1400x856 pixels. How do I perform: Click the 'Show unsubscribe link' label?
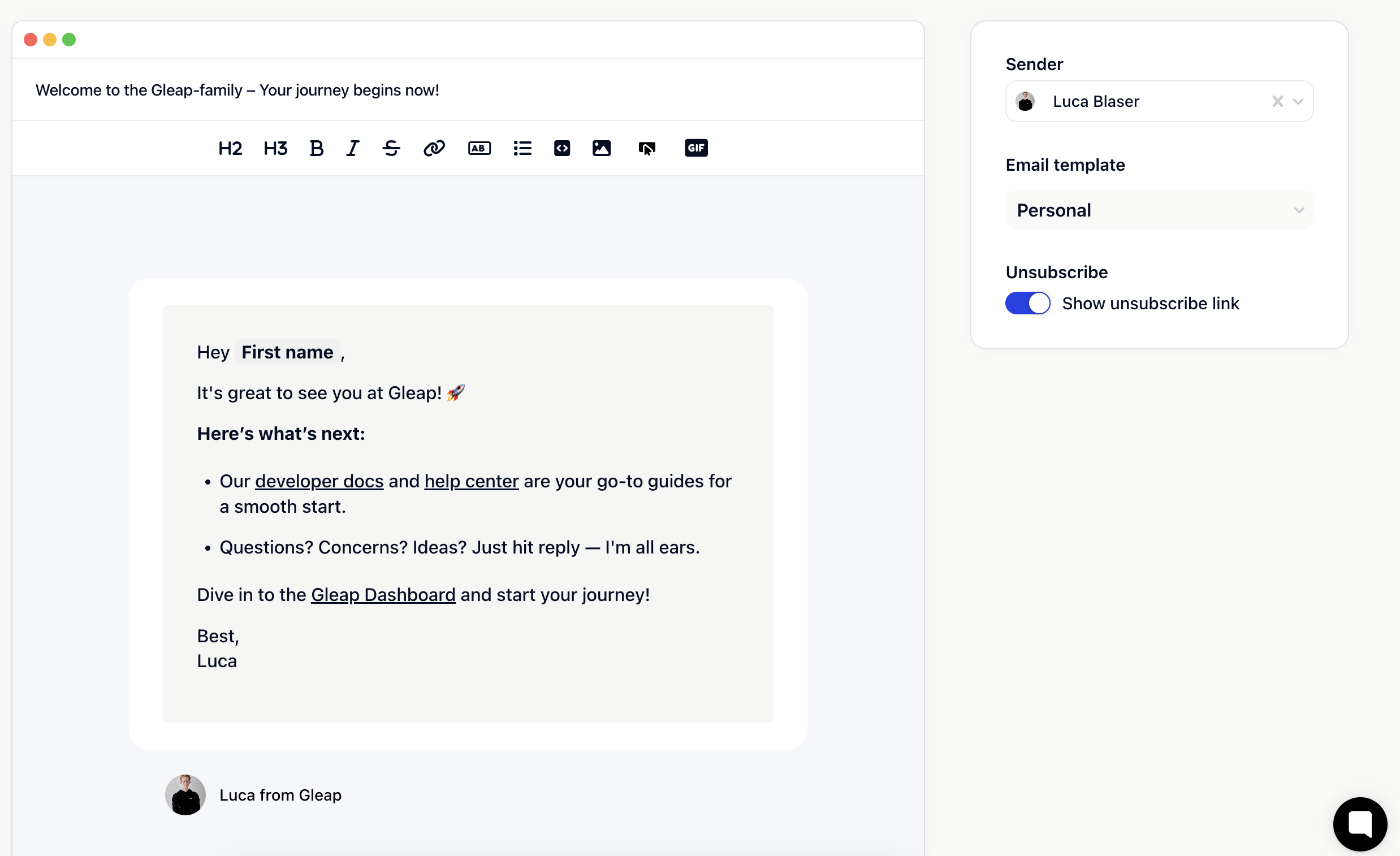click(1150, 303)
